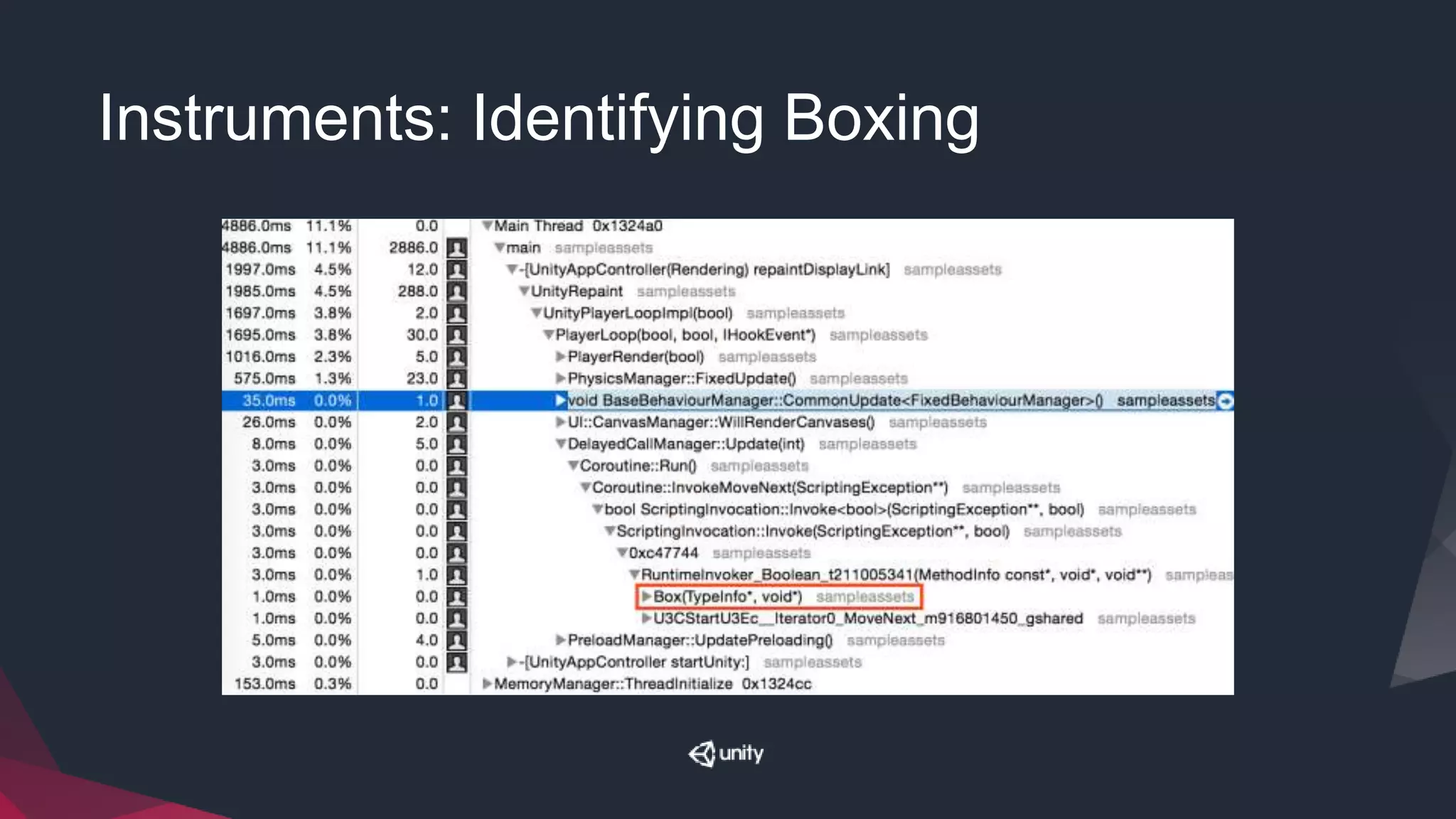Collapse the Coroutine::Run() node
Screen dimensions: 1456x819
(x=573, y=466)
